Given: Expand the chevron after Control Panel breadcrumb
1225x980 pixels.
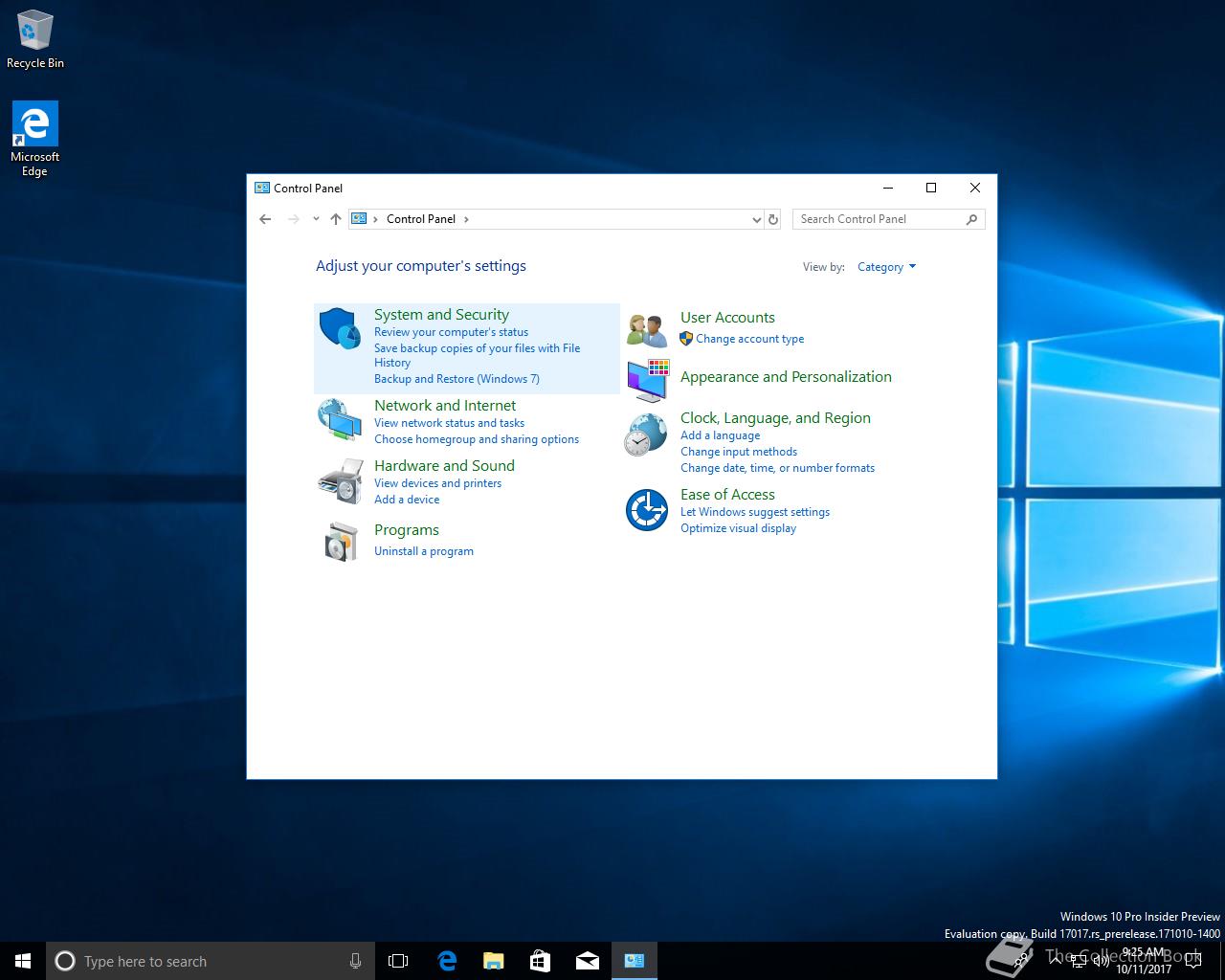Looking at the screenshot, I should coord(466,219).
